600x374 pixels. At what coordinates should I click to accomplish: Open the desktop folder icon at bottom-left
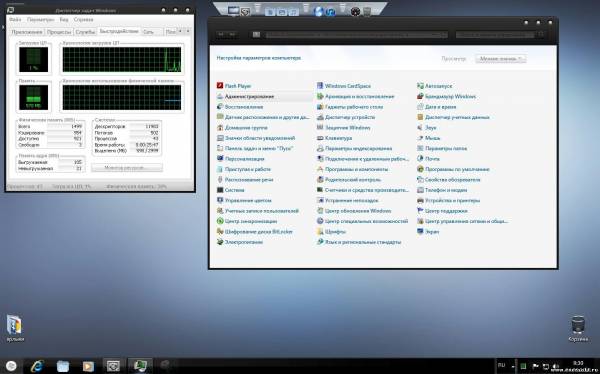(x=15, y=328)
